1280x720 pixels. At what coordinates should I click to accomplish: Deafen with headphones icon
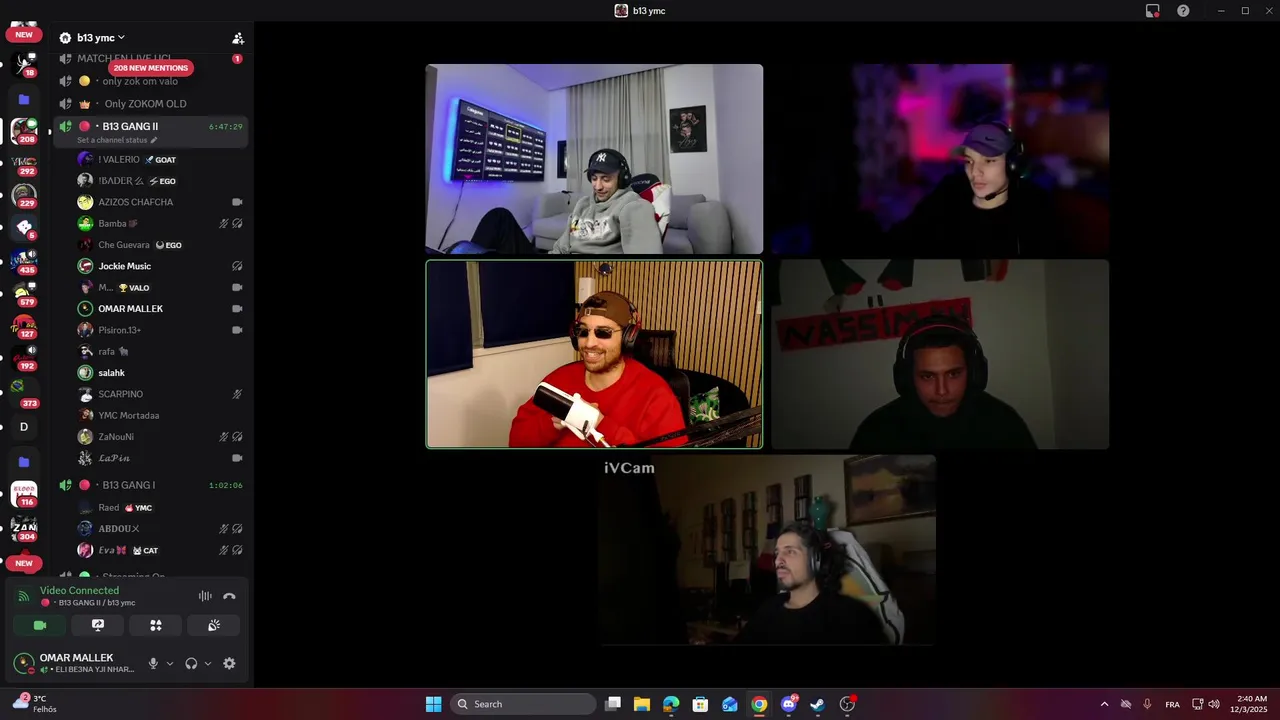(191, 663)
